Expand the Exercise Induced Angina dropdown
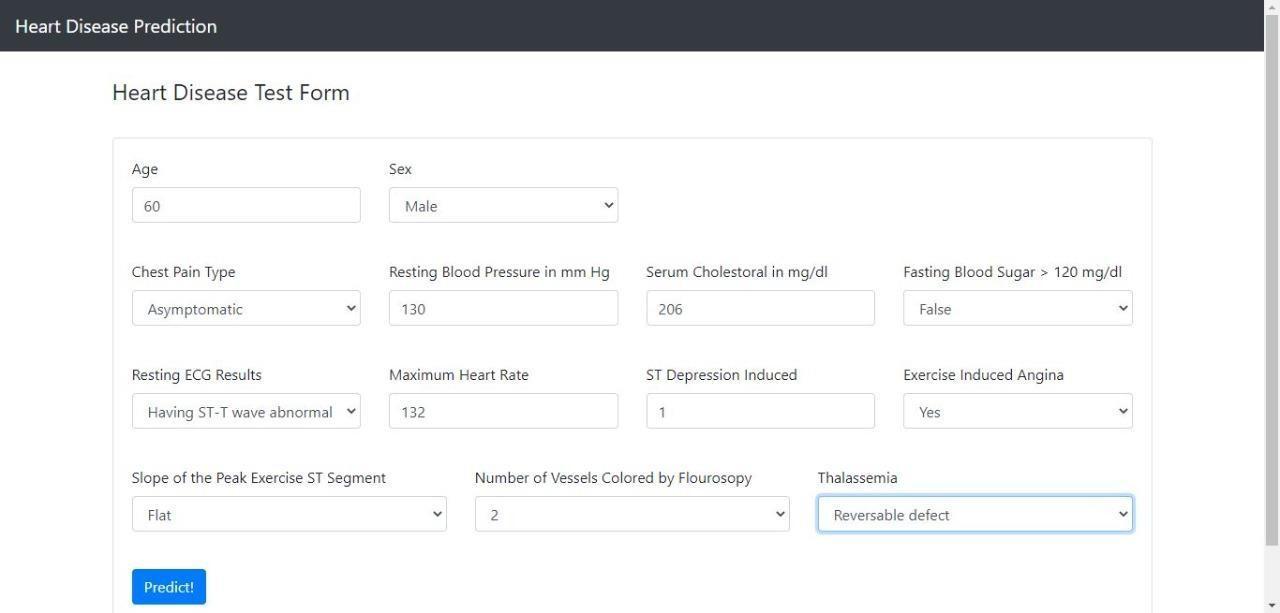The image size is (1280, 613). click(1017, 412)
